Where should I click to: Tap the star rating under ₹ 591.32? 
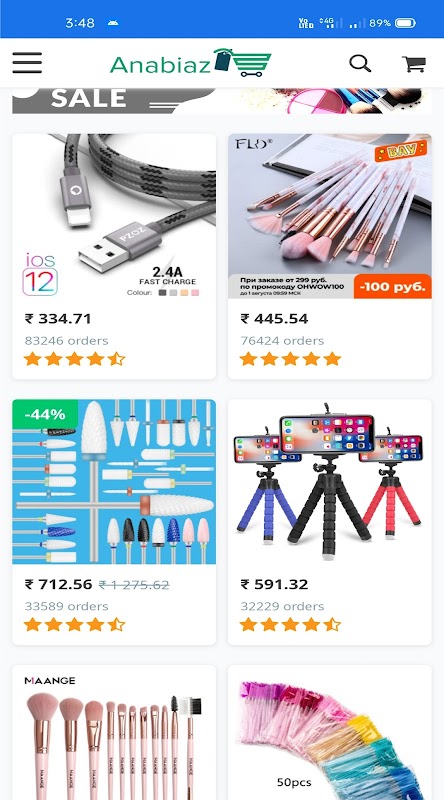[x=290, y=624]
